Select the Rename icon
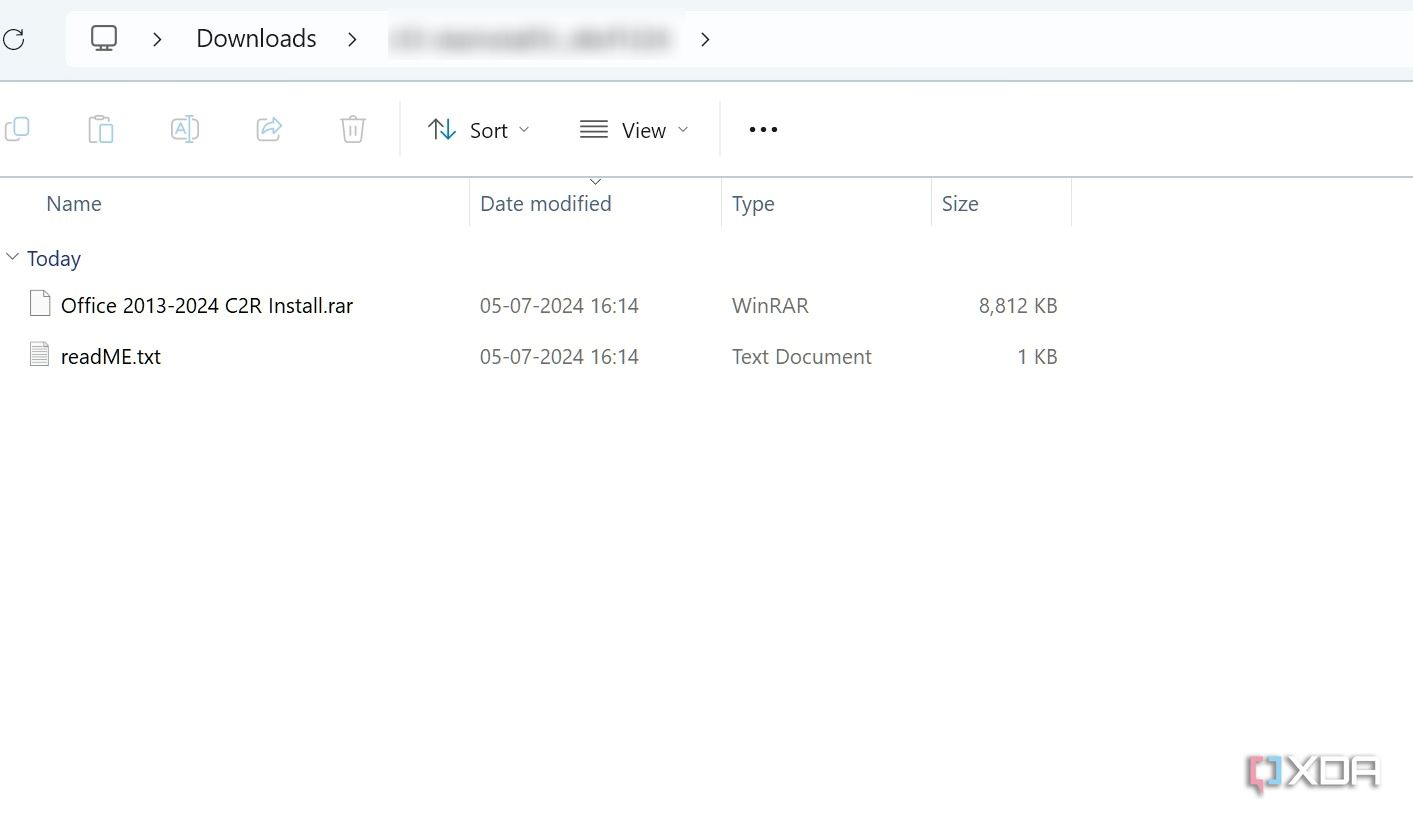 point(184,128)
